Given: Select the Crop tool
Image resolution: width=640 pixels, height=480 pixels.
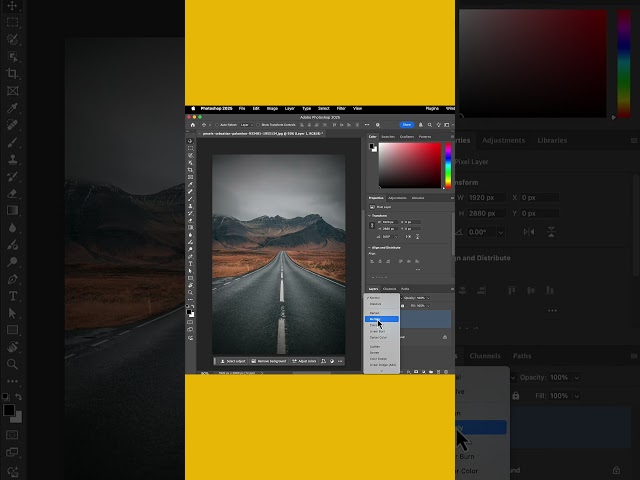Looking at the screenshot, I should pos(190,170).
